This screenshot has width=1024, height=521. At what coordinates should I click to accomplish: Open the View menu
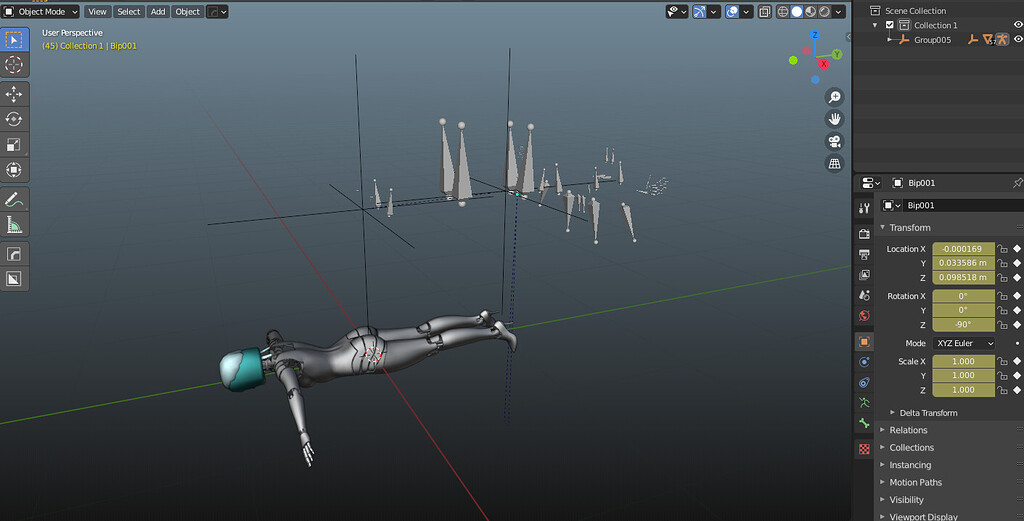coord(97,12)
